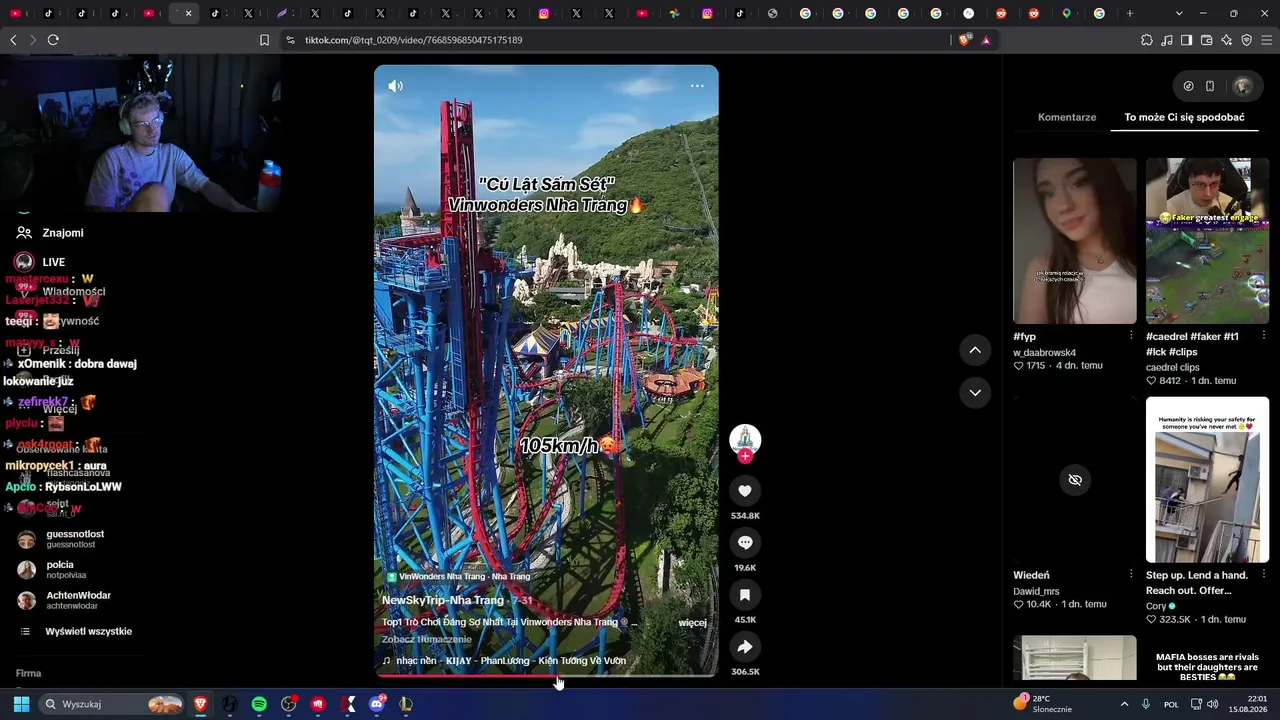Open caedrel clips profile link
This screenshot has height=720, width=1280.
click(1173, 367)
